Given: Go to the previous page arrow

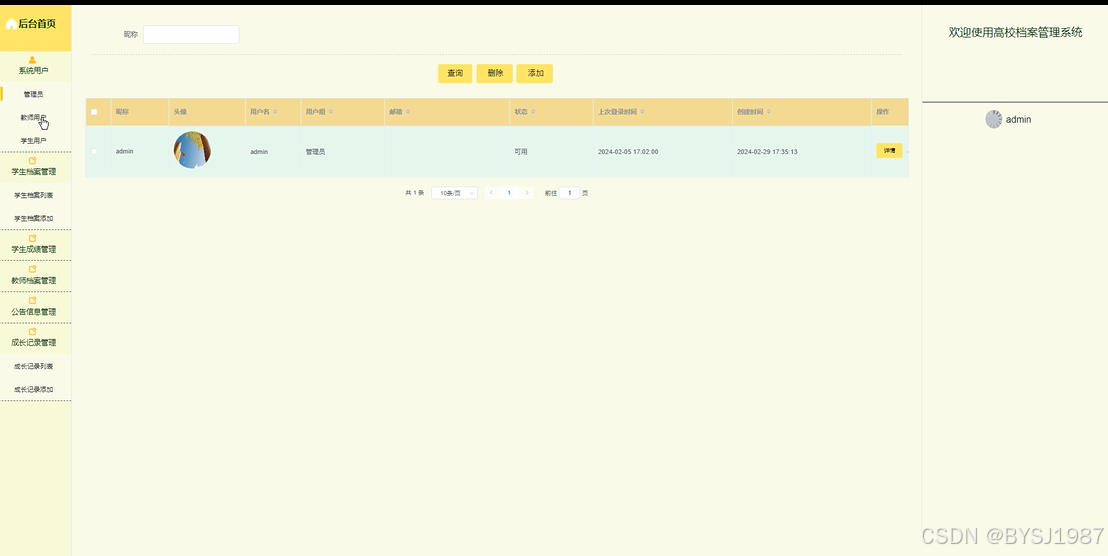Looking at the screenshot, I should (491, 193).
